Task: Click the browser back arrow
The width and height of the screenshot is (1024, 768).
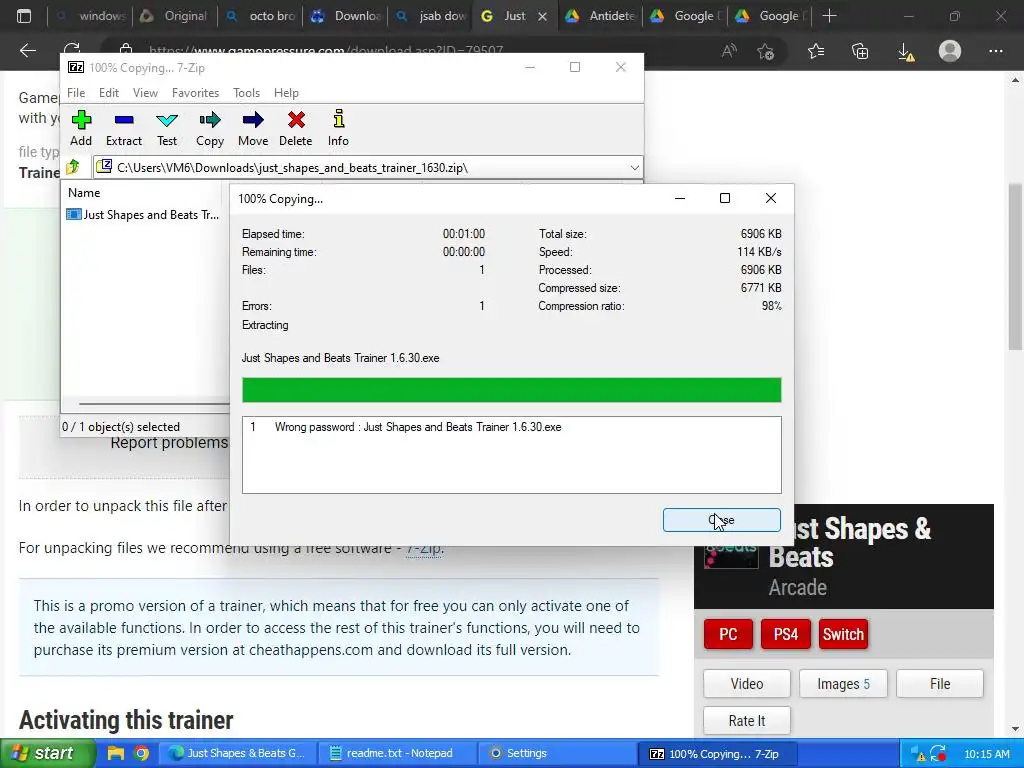Action: tap(27, 51)
